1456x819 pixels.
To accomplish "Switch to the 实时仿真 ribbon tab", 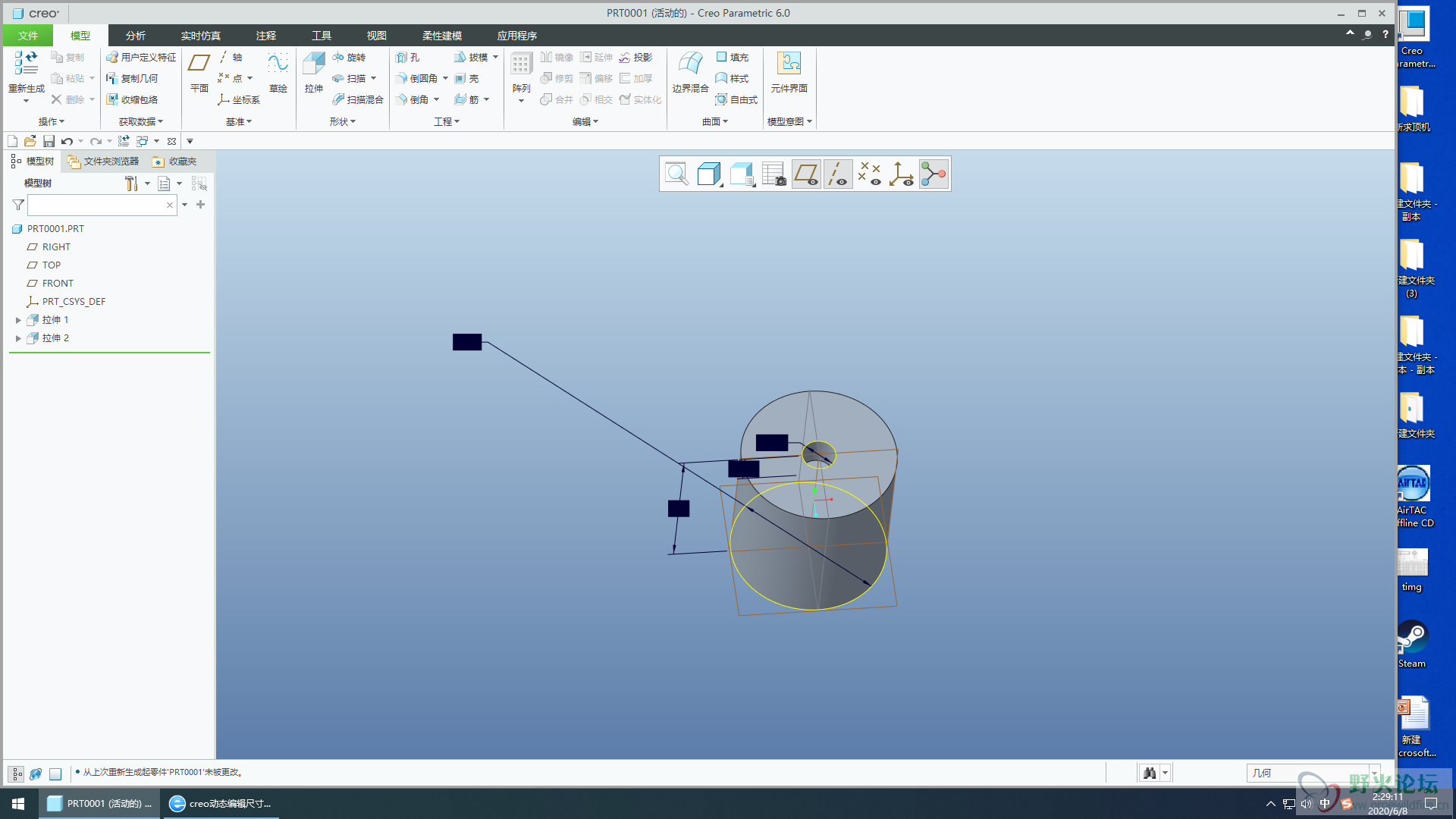I will coord(201,36).
